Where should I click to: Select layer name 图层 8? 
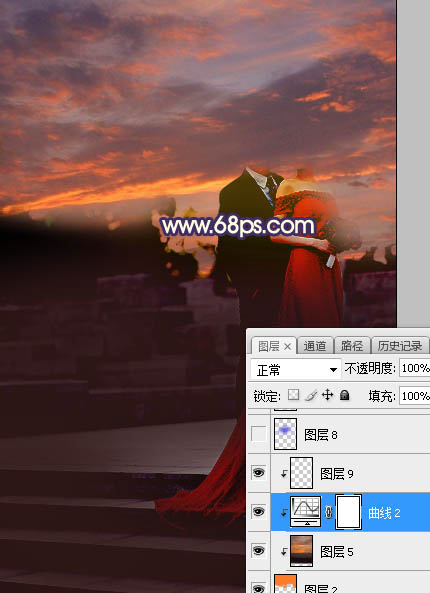(321, 435)
